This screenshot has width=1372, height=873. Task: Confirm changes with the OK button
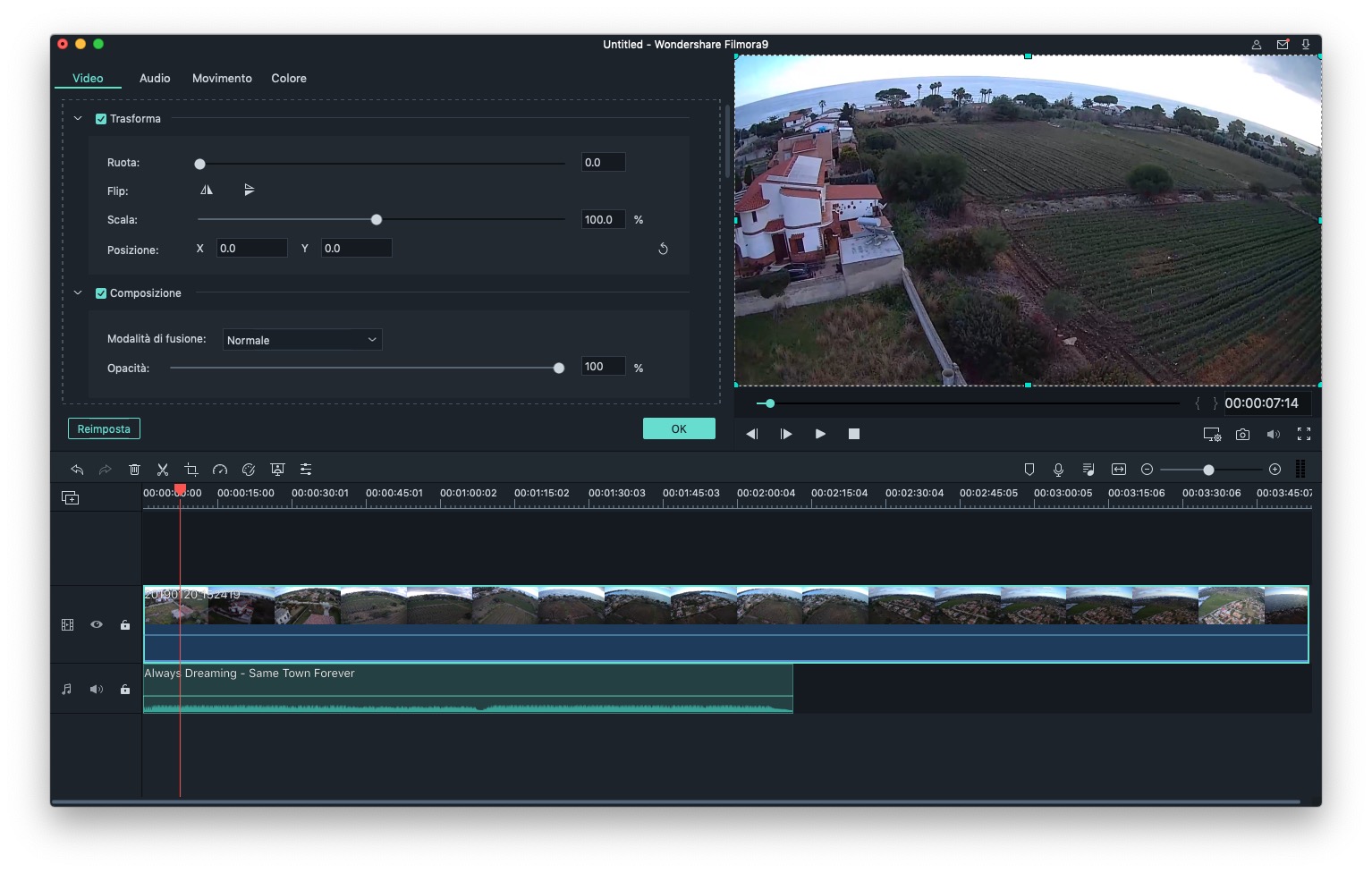click(678, 428)
